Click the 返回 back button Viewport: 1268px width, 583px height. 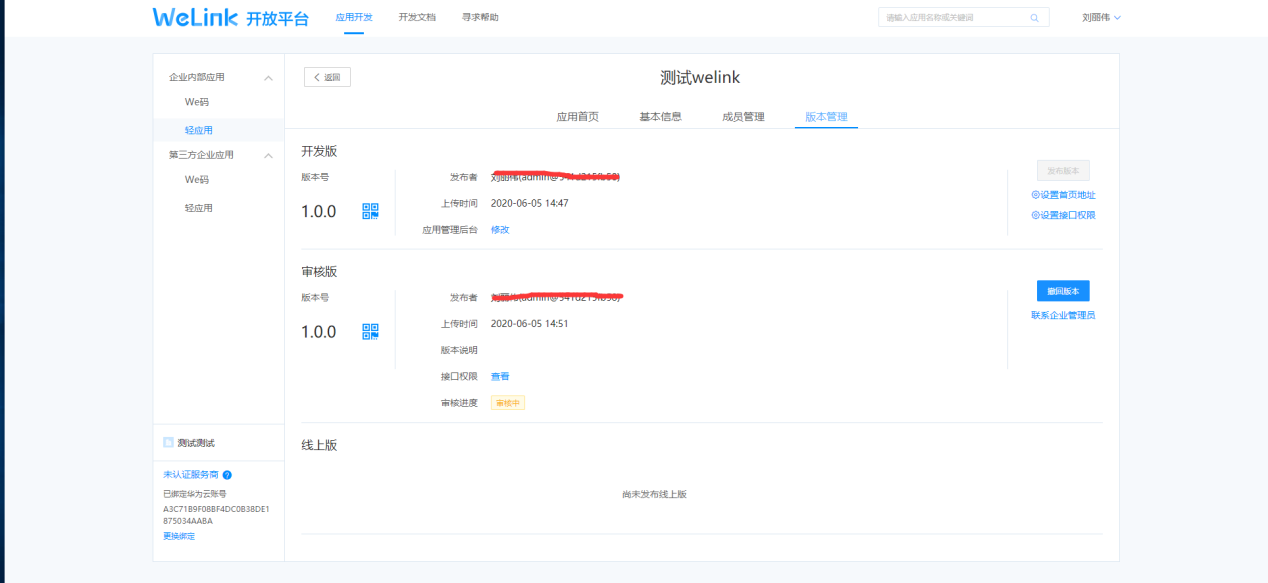click(x=327, y=77)
